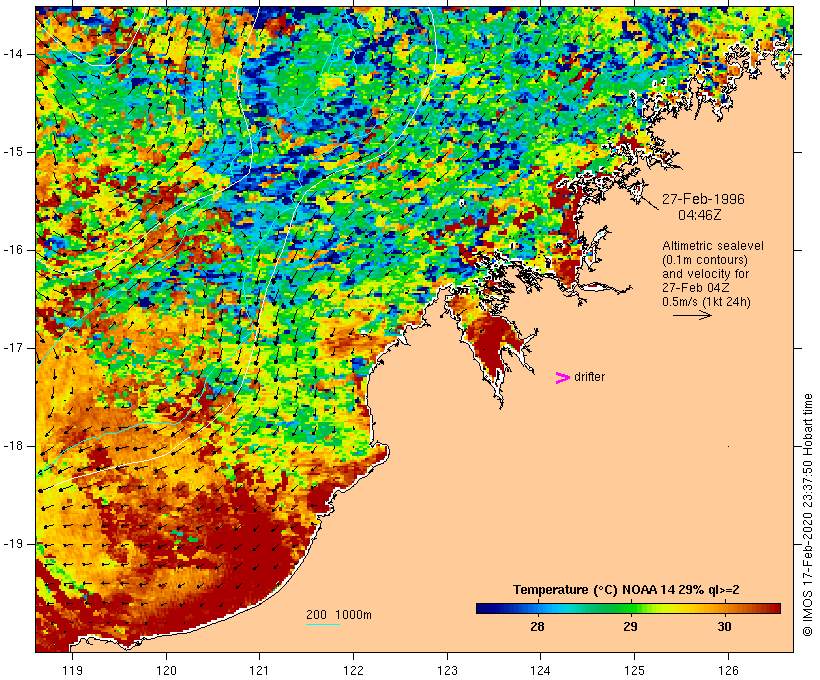This screenshot has width=820, height=680.
Task: Click the '120' longitude axis label
Action: (166, 670)
